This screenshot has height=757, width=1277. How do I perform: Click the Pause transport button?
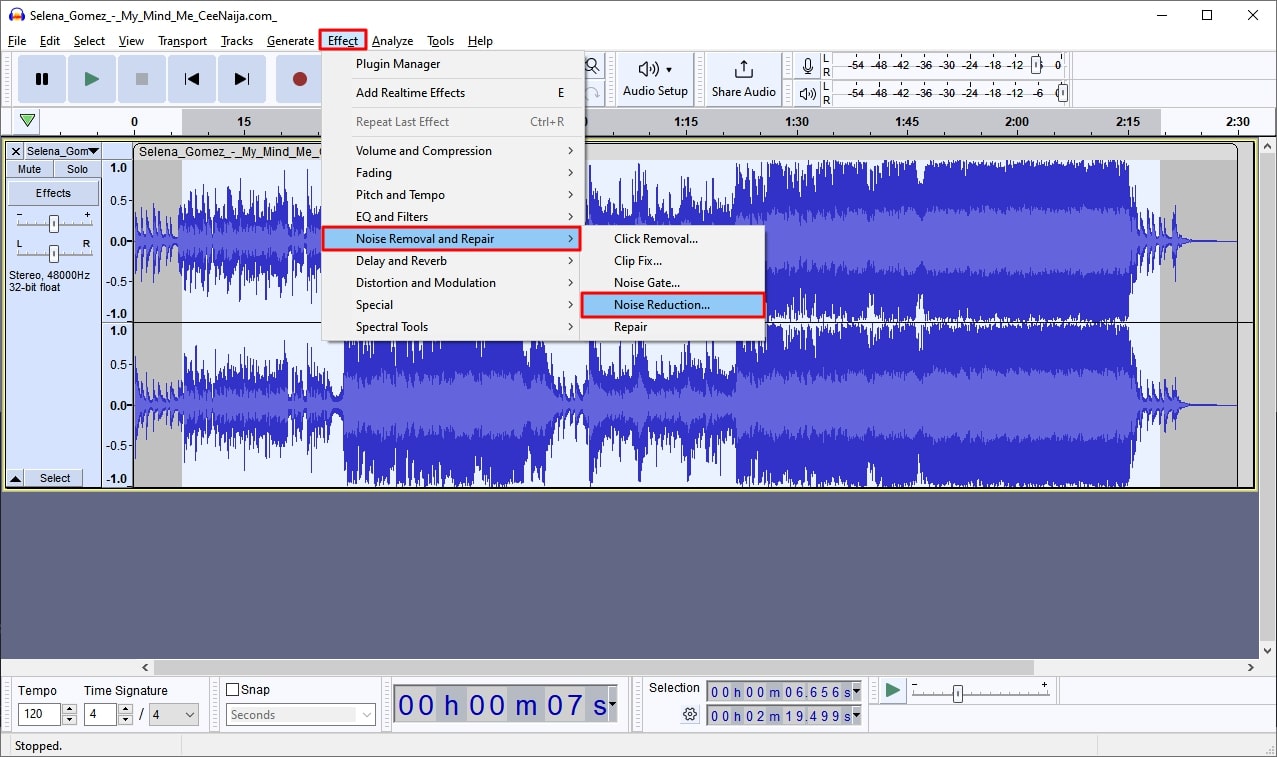pyautogui.click(x=42, y=79)
